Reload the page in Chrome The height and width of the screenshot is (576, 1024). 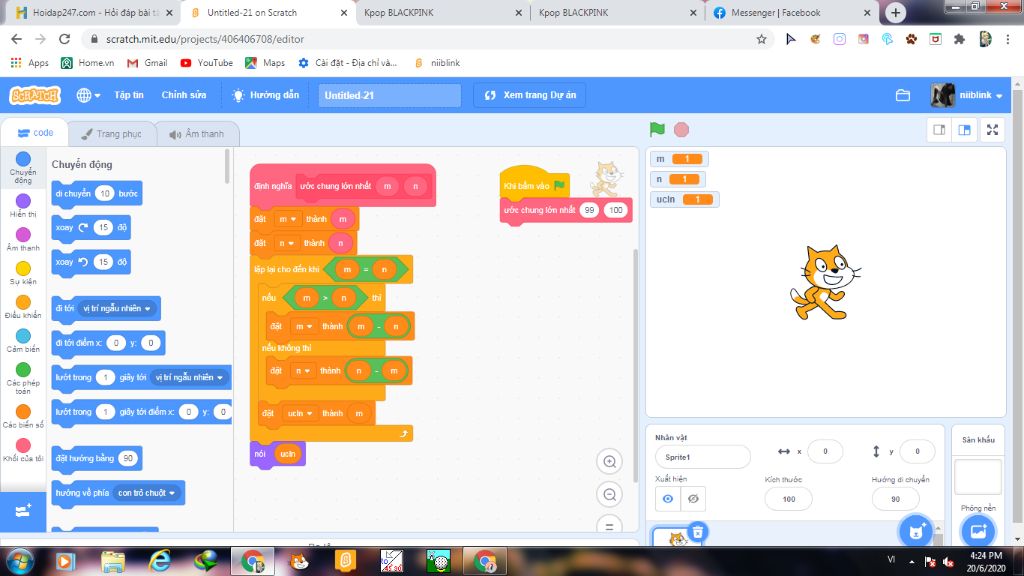pos(64,39)
